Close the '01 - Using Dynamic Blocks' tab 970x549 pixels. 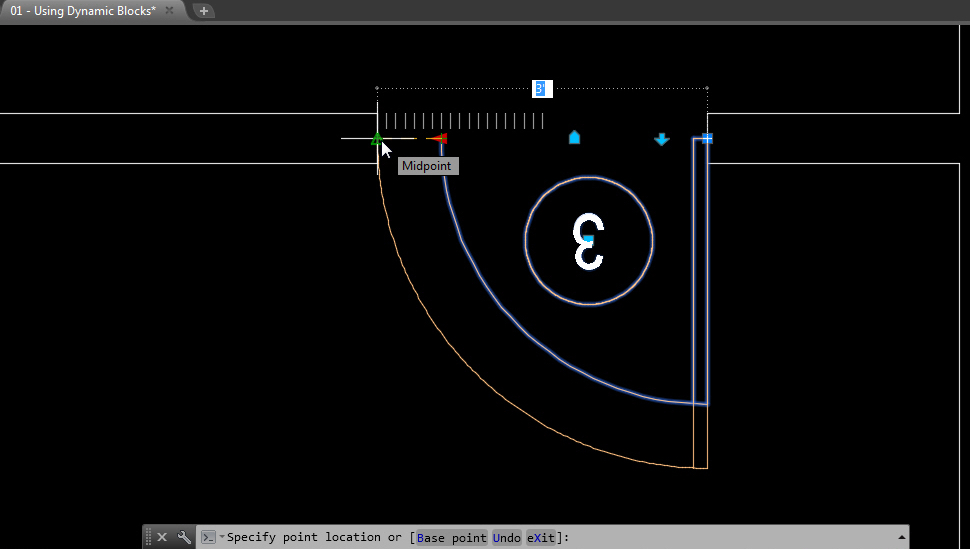click(170, 11)
